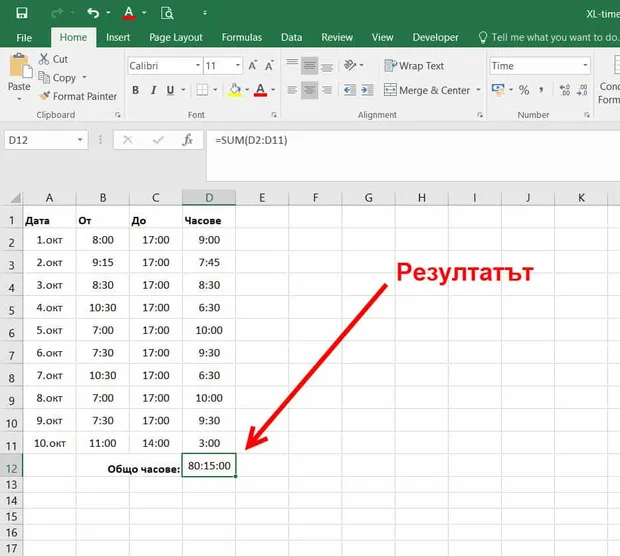The height and width of the screenshot is (556, 620).
Task: Click the Save icon in quick access toolbar
Action: [21, 13]
